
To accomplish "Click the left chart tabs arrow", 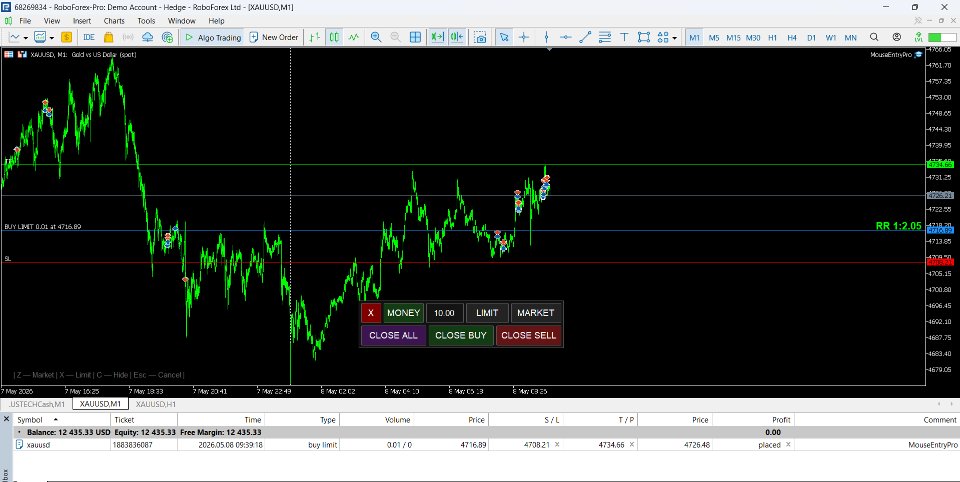I will point(939,404).
